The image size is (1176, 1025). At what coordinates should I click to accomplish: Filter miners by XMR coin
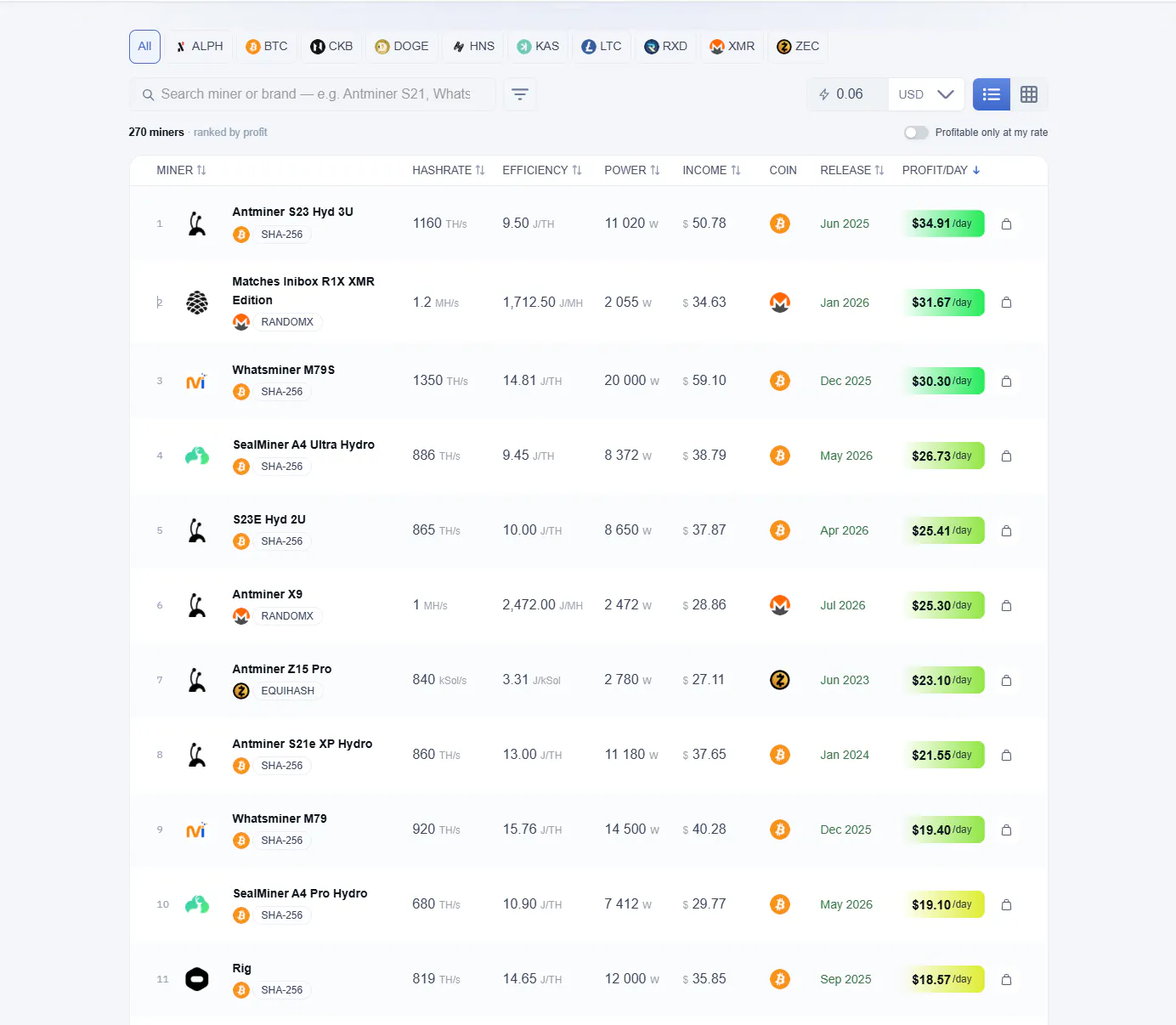732,47
